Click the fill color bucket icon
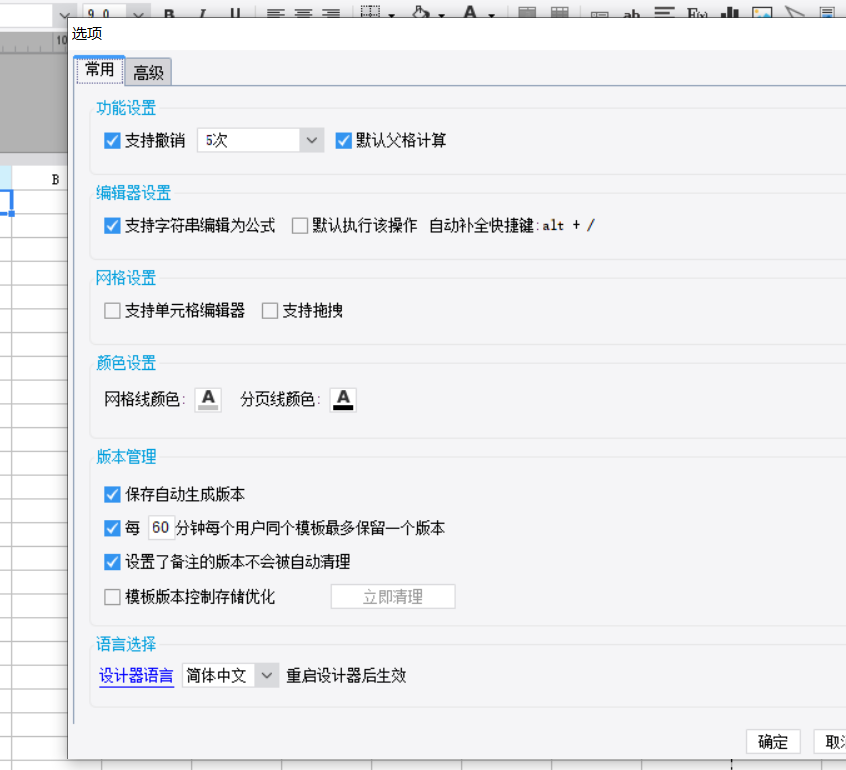The height and width of the screenshot is (770, 846). [420, 12]
